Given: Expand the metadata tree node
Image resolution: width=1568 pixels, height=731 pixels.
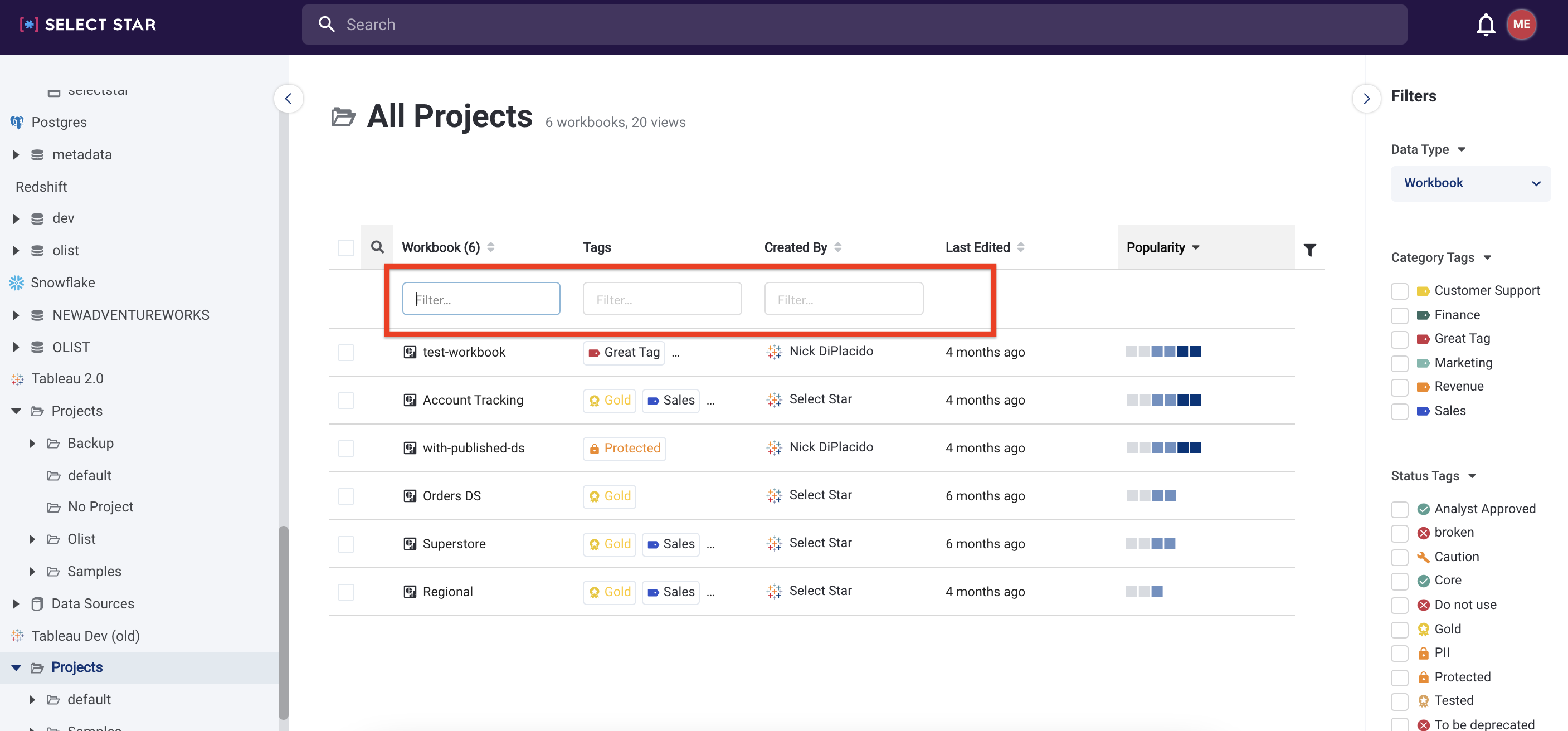Looking at the screenshot, I should tap(16, 154).
